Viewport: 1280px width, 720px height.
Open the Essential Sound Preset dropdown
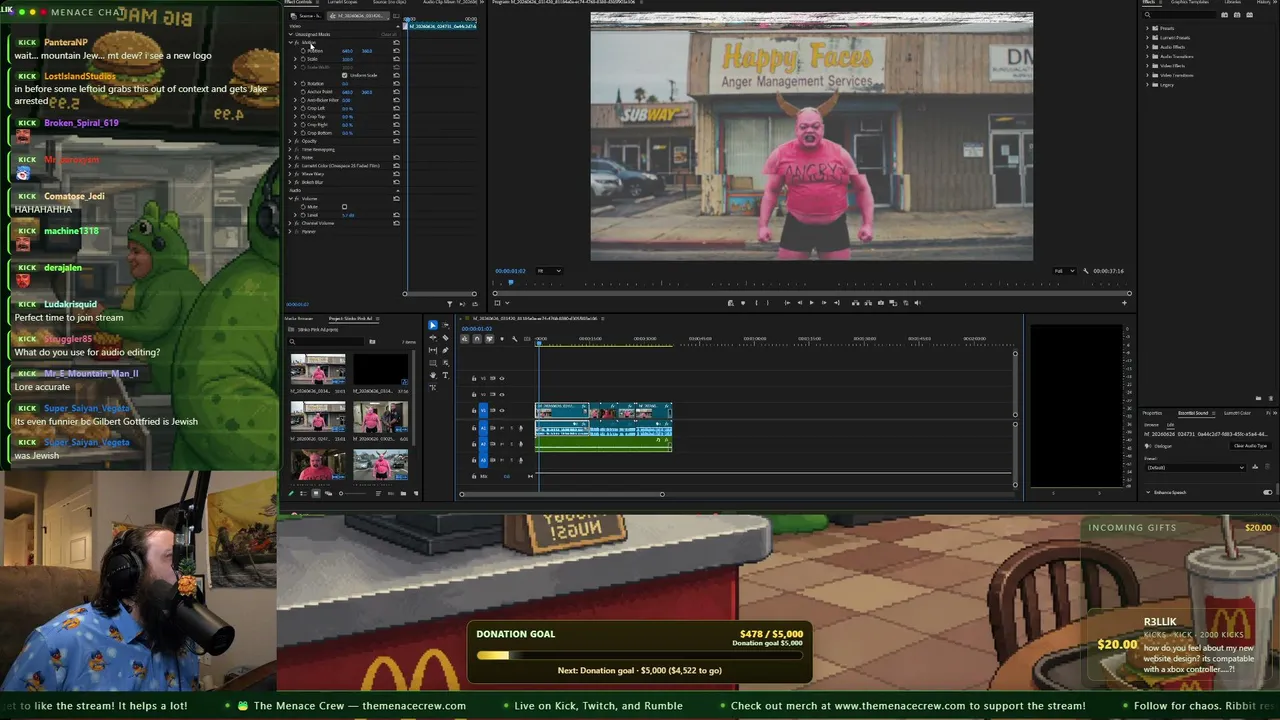click(1195, 467)
